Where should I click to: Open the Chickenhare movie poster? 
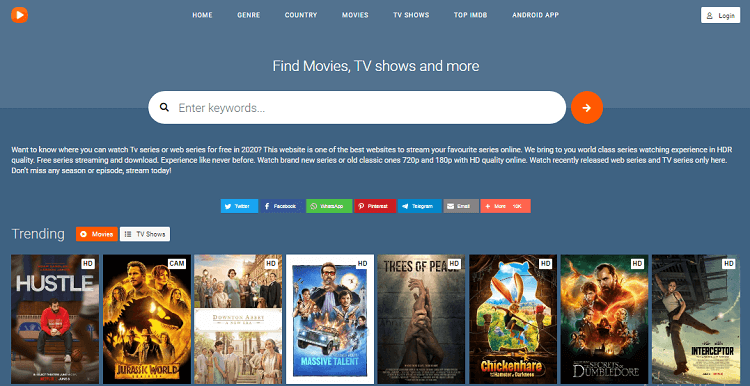click(513, 319)
